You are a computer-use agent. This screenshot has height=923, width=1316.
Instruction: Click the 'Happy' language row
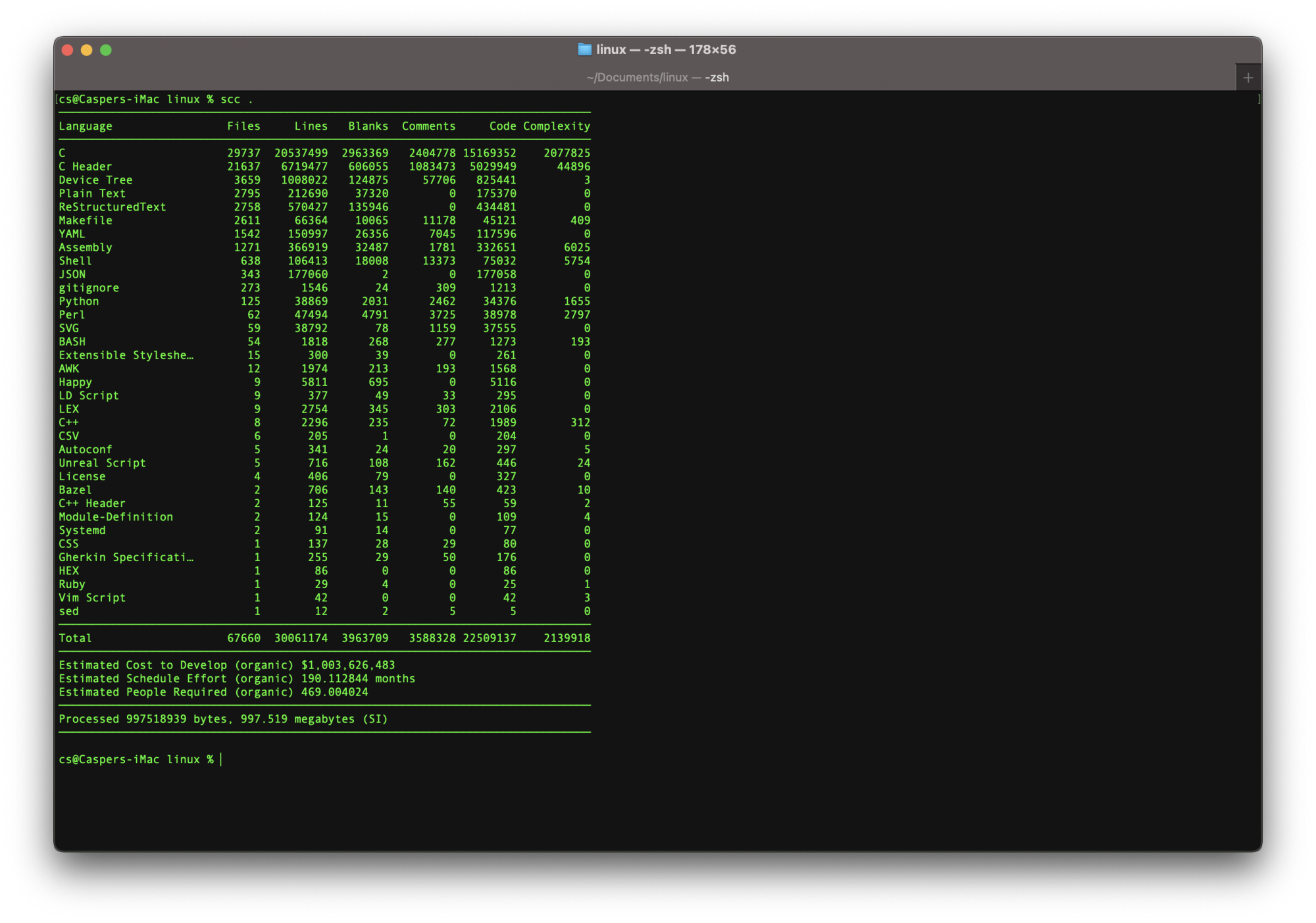[324, 382]
